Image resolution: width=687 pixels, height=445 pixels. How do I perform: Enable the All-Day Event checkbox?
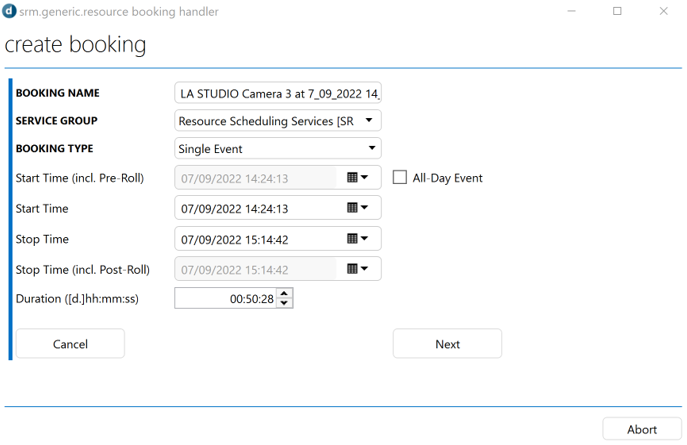coord(399,177)
